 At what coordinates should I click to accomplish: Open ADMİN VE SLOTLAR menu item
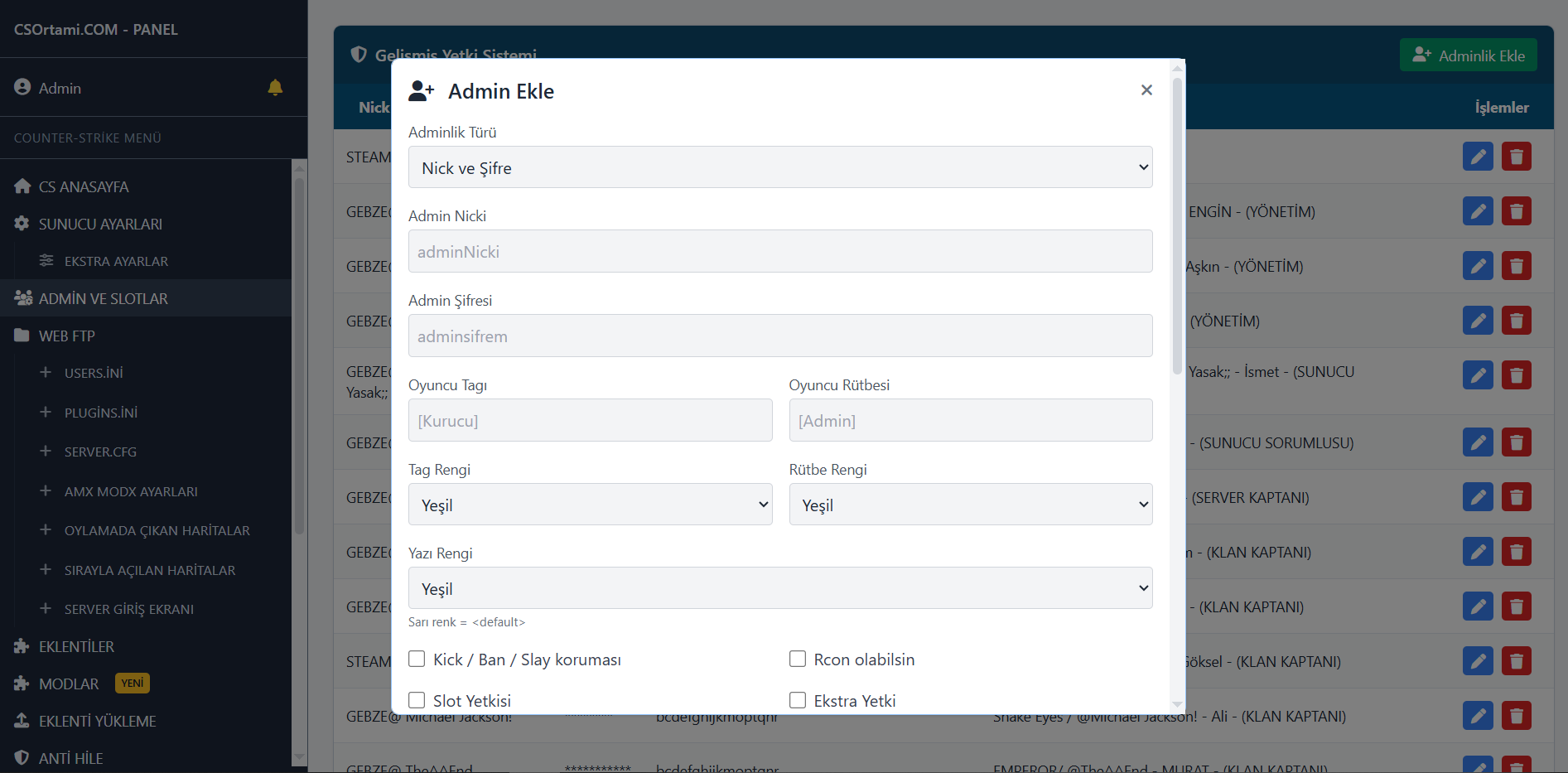(x=103, y=298)
